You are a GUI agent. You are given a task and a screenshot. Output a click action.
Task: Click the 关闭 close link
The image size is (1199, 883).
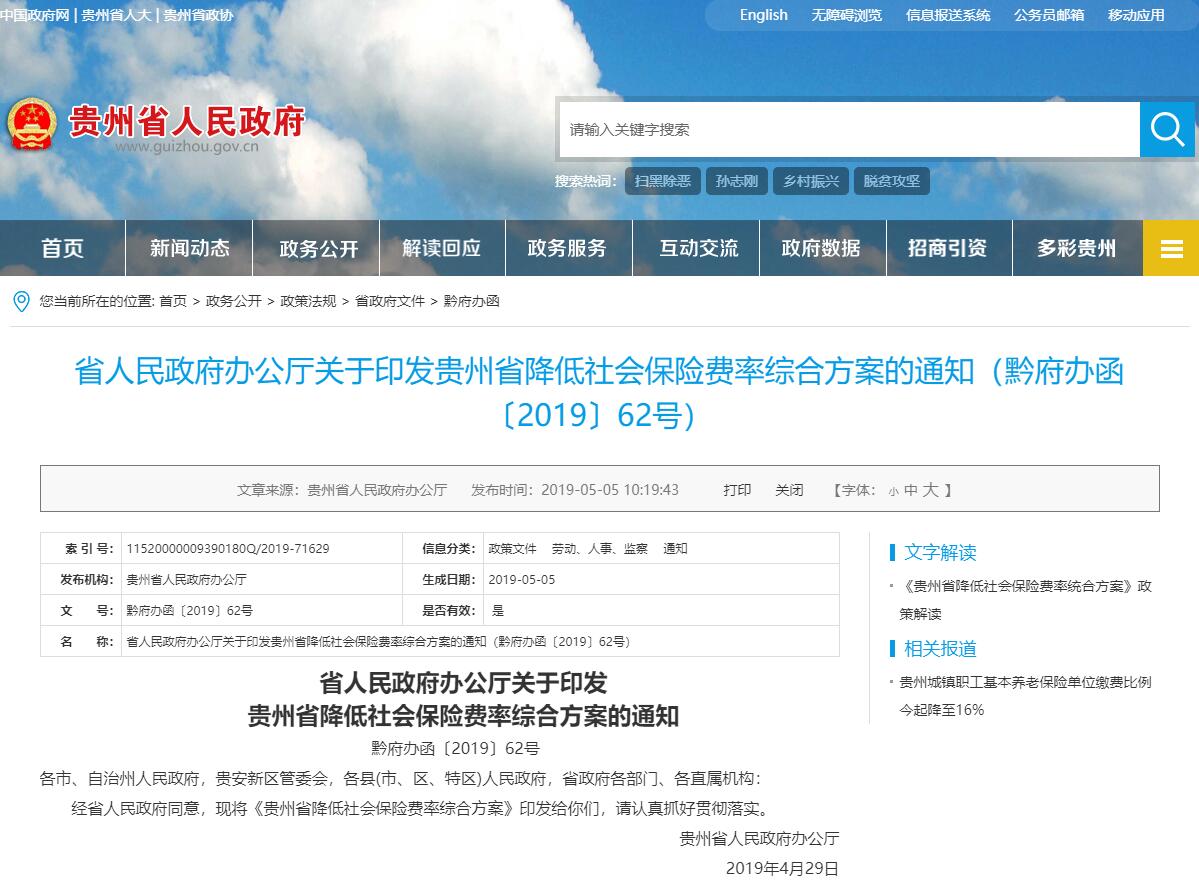pyautogui.click(x=789, y=490)
